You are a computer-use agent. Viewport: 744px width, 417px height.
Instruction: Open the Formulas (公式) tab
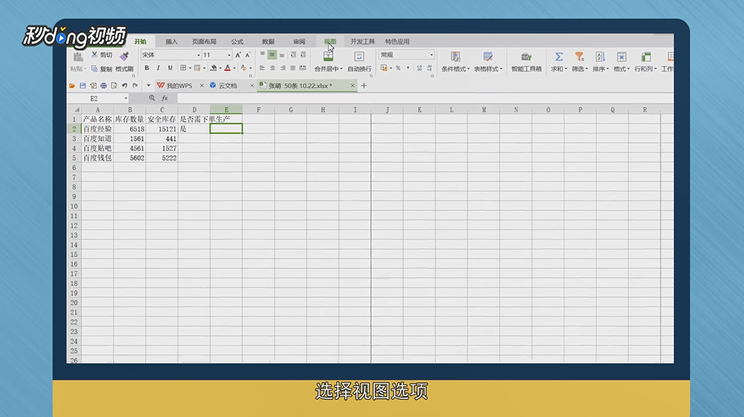[x=237, y=42]
